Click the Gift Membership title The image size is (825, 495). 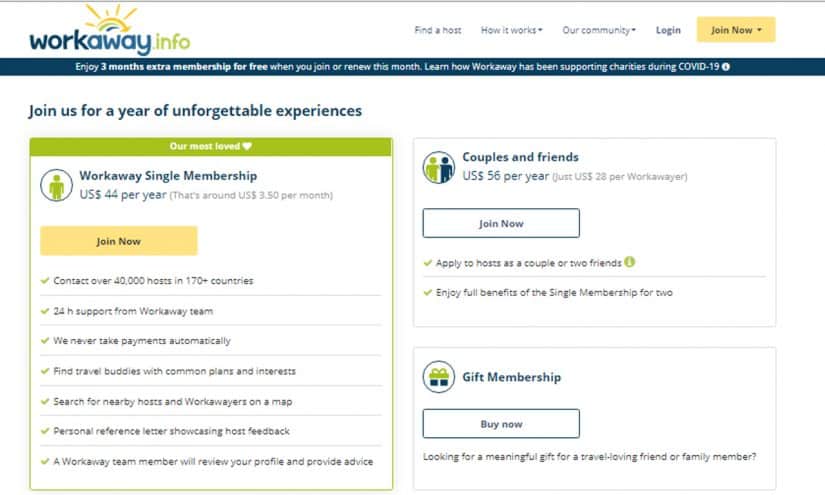pyautogui.click(x=511, y=377)
